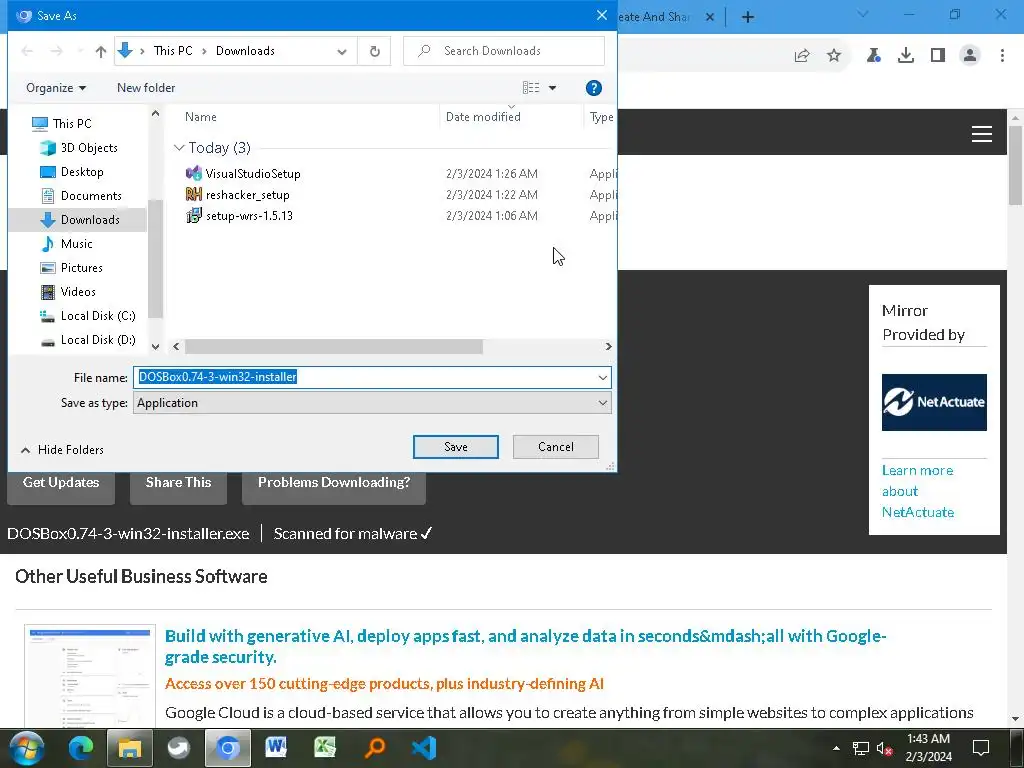Cancel the Save As dialog

coord(556,447)
